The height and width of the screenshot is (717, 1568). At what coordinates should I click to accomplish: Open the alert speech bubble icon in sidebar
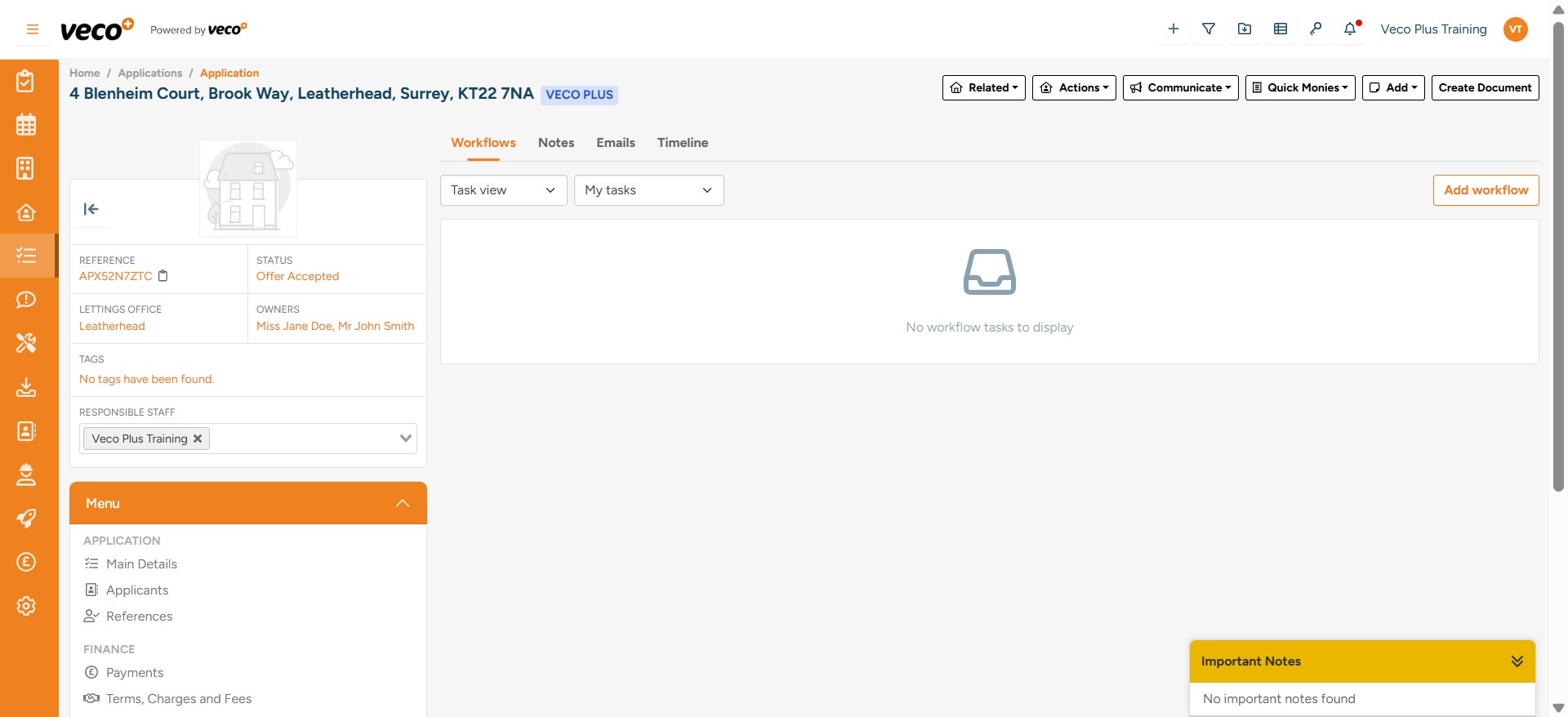point(26,300)
